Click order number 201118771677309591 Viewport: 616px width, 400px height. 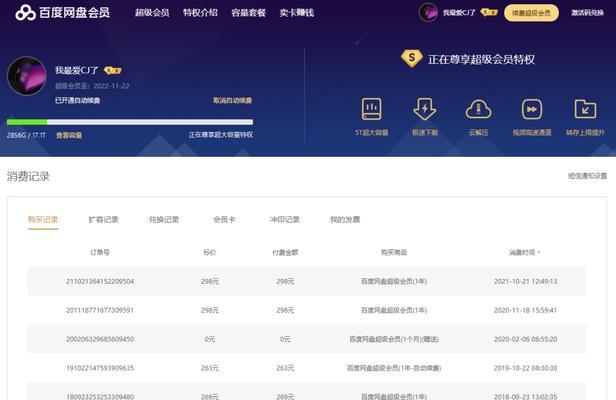[100, 310]
